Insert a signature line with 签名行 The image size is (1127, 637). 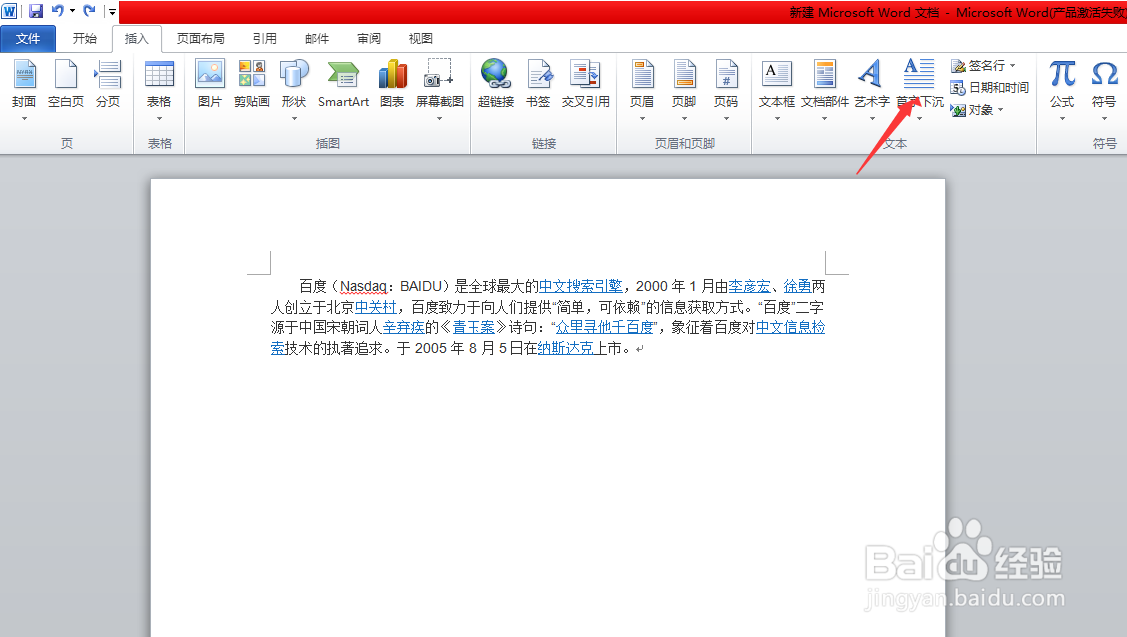tap(983, 66)
